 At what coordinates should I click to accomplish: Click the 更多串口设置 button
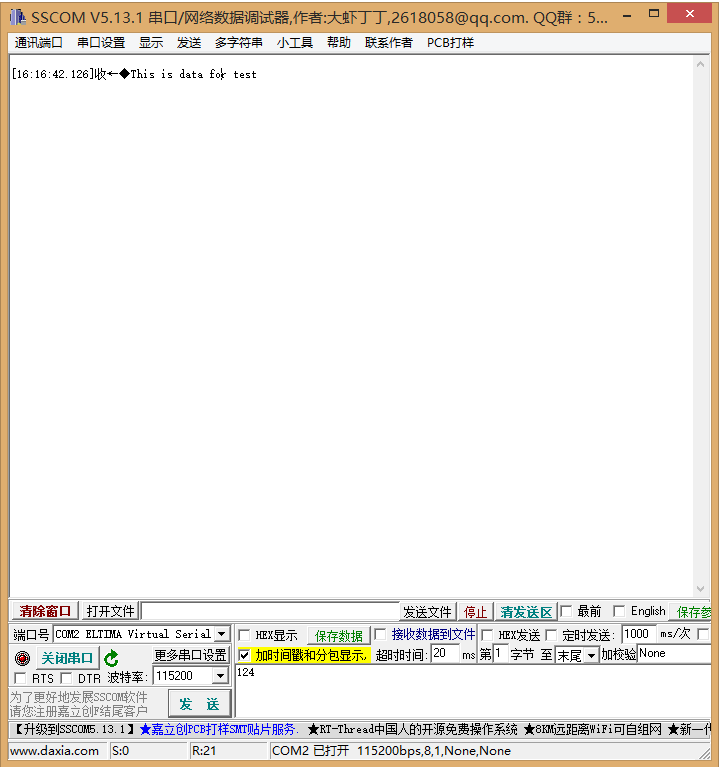tap(190, 654)
